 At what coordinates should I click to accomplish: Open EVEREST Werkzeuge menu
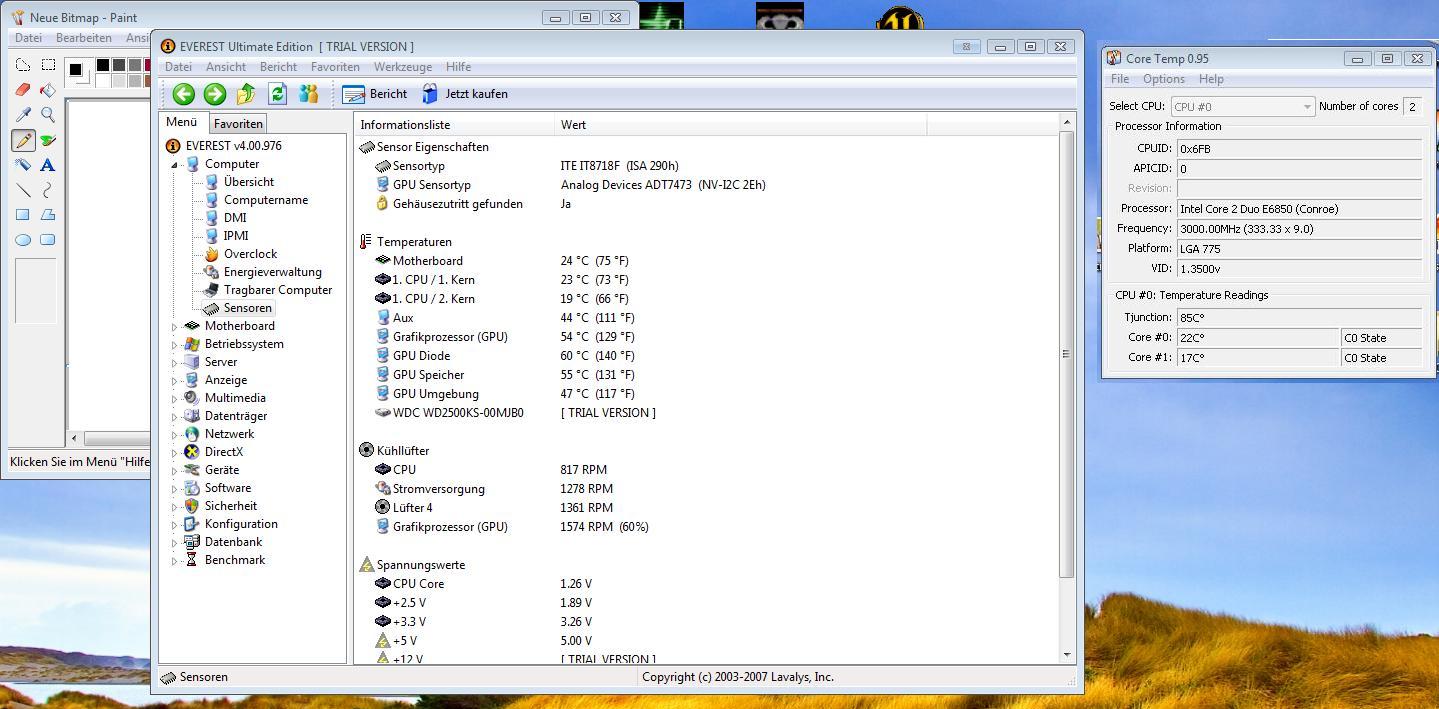(403, 67)
